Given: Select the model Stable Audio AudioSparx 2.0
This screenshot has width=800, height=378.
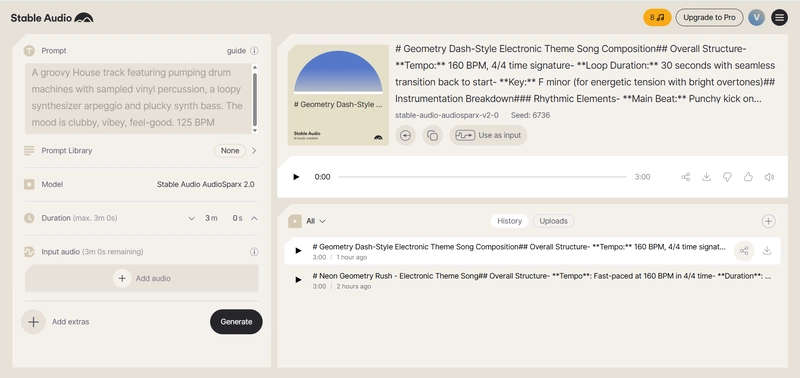Looking at the screenshot, I should click(x=206, y=184).
